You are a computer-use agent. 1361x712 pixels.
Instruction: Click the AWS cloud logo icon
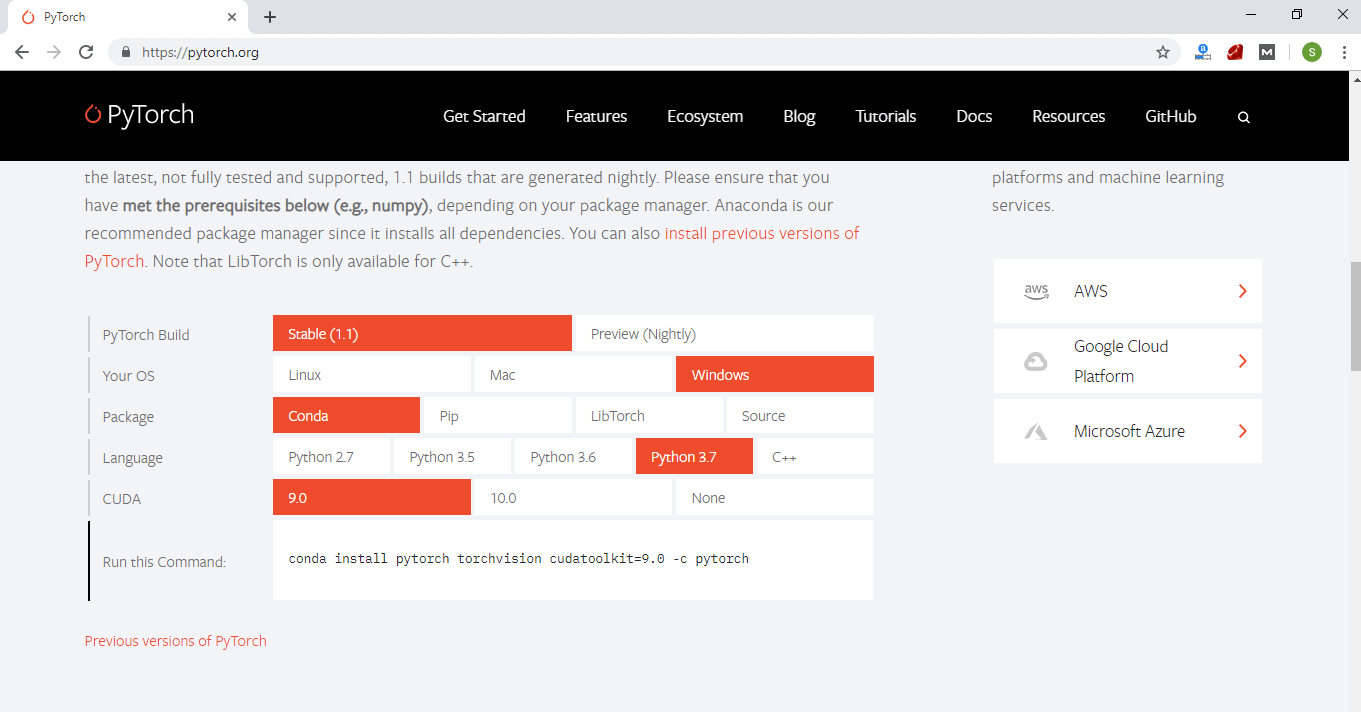click(1036, 291)
